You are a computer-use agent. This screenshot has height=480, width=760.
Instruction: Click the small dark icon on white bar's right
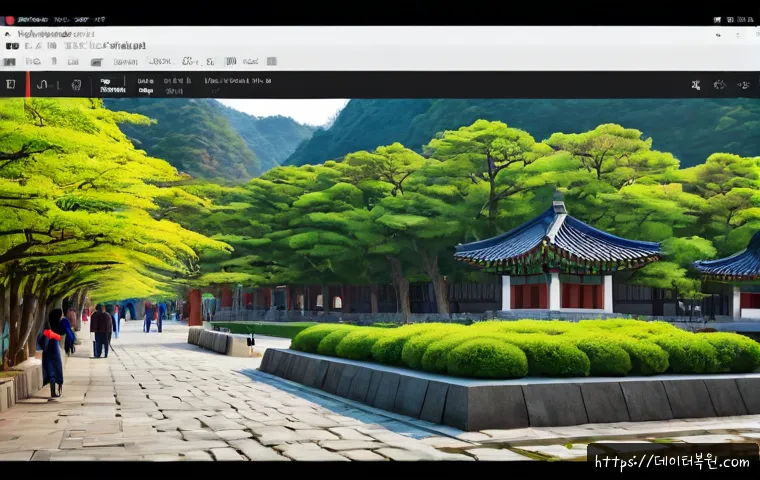point(718,35)
